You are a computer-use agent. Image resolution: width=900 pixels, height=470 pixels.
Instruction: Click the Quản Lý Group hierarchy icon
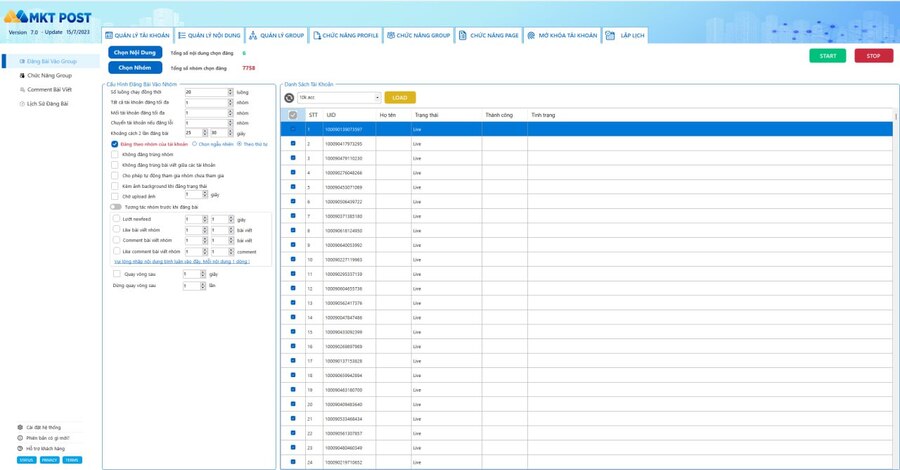[x=253, y=36]
